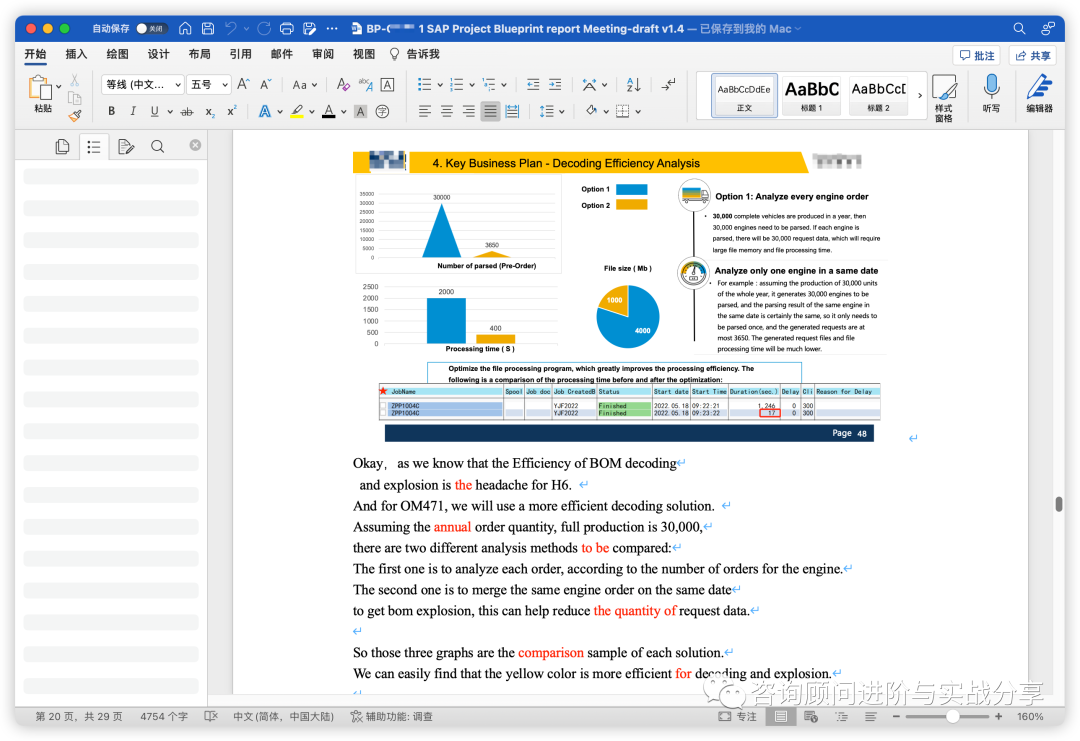Increase paragraph indent
Screen dimensions: 1080x741
coord(555,84)
